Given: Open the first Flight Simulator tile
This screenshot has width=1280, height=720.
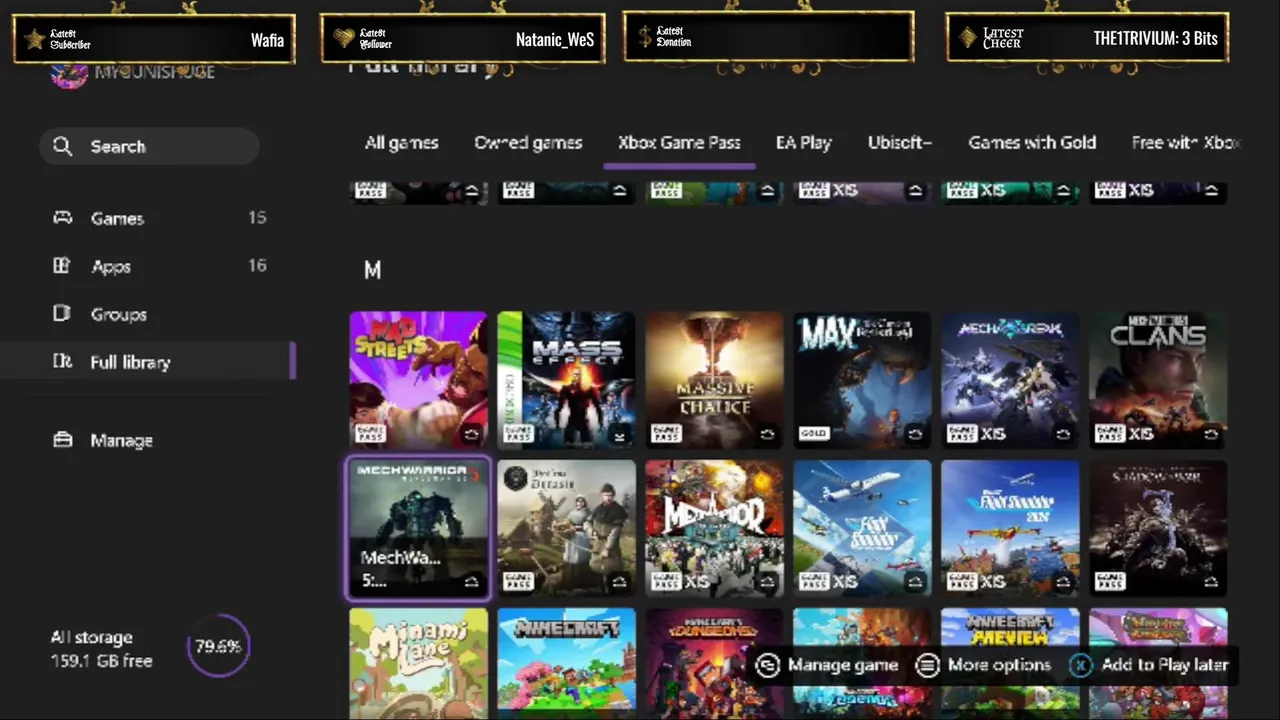Looking at the screenshot, I should tap(862, 528).
